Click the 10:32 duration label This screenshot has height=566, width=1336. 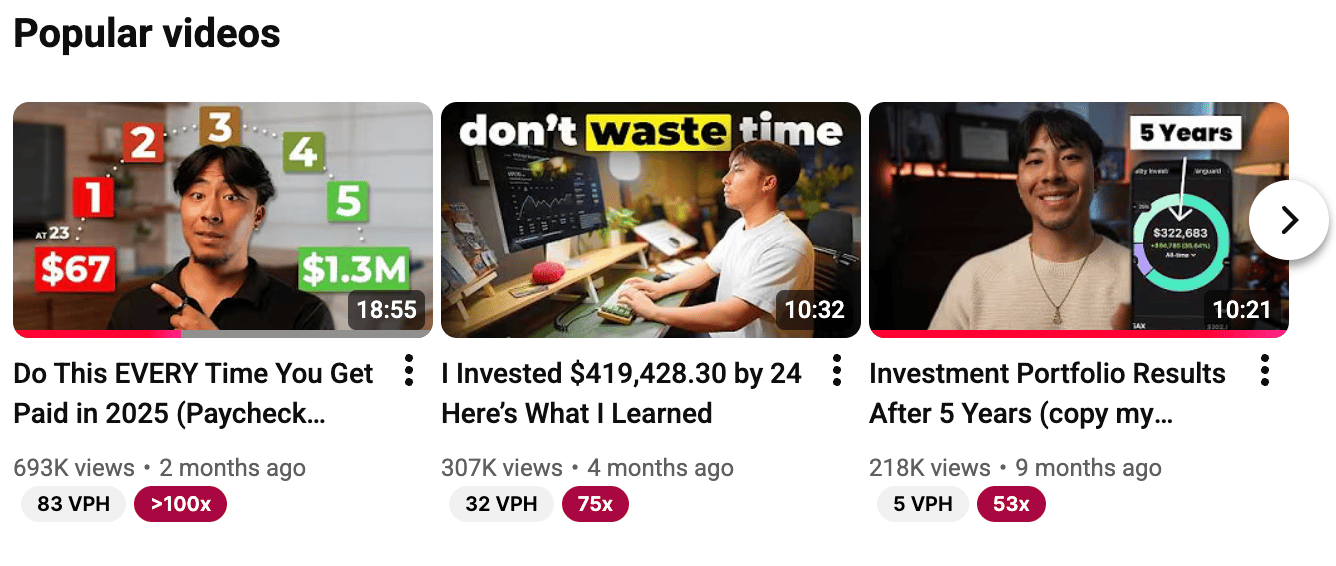814,310
